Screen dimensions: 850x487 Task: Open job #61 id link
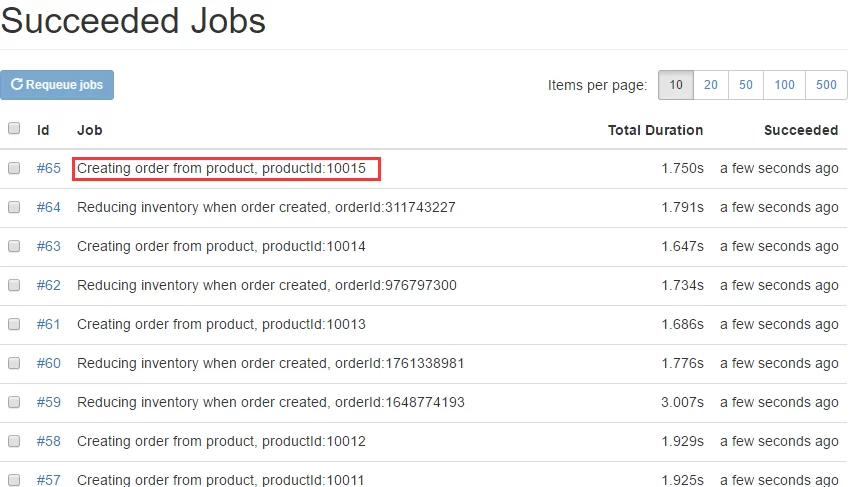pos(49,324)
